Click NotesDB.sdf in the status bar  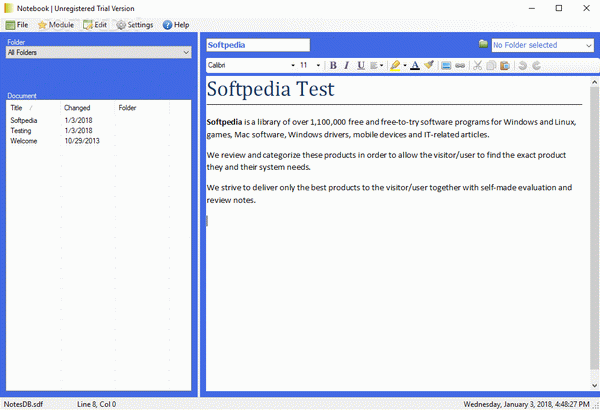point(23,404)
